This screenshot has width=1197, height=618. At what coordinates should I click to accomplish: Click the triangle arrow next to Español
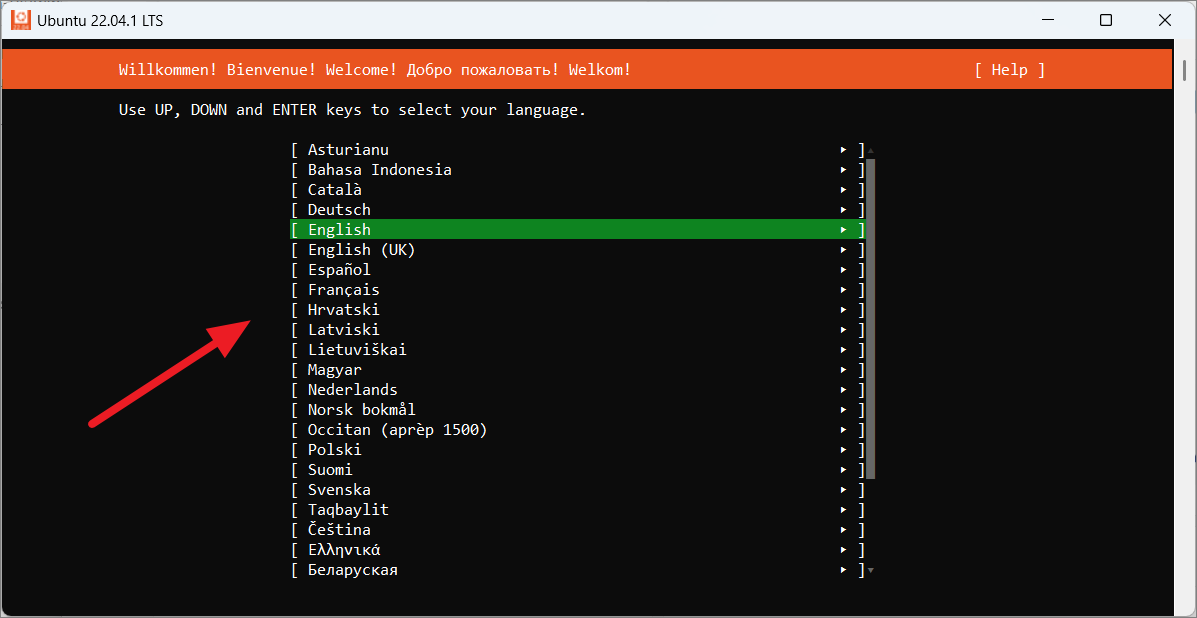click(844, 270)
